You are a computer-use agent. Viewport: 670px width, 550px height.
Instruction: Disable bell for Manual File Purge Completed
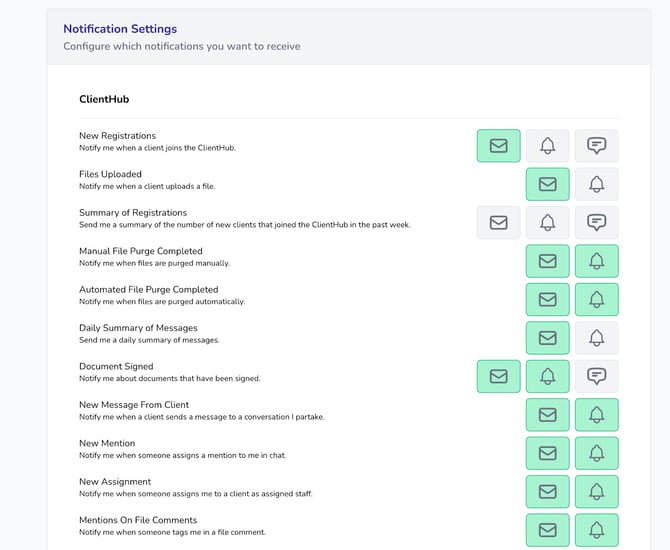pos(596,261)
